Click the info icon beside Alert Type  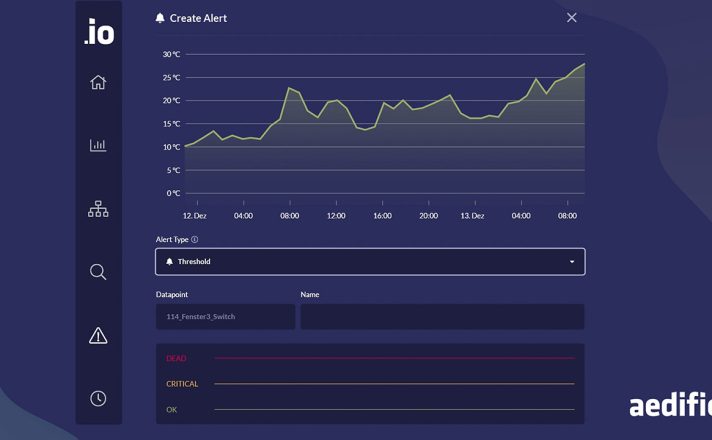tap(194, 239)
